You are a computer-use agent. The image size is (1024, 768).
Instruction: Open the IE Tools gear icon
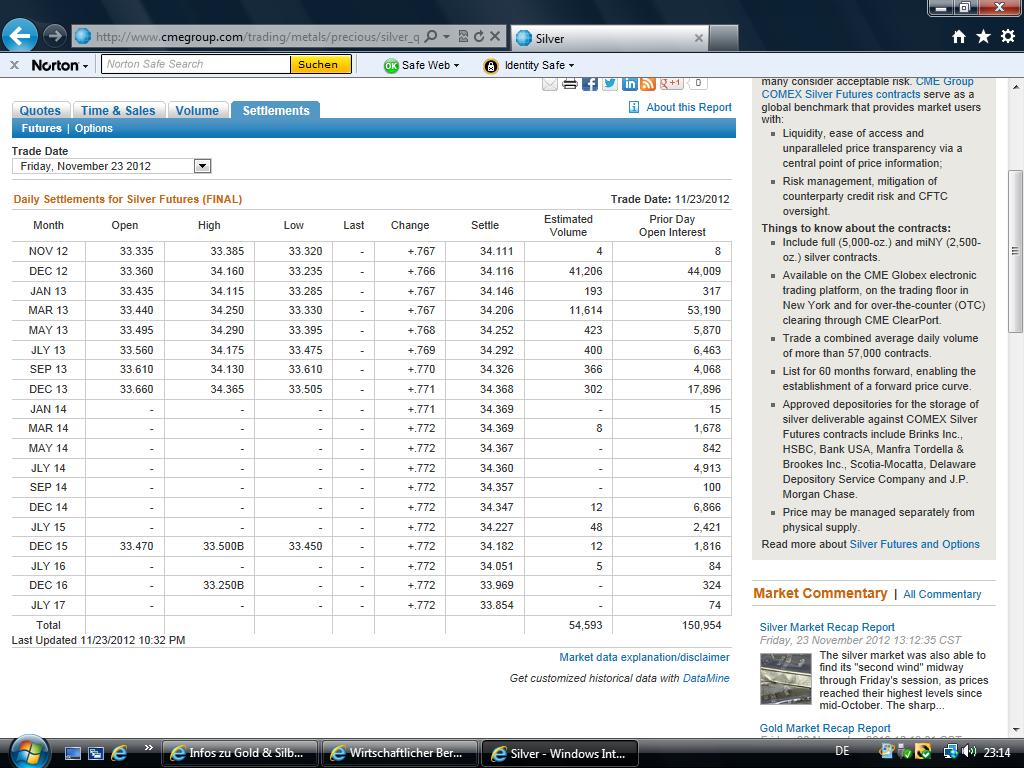1007,37
